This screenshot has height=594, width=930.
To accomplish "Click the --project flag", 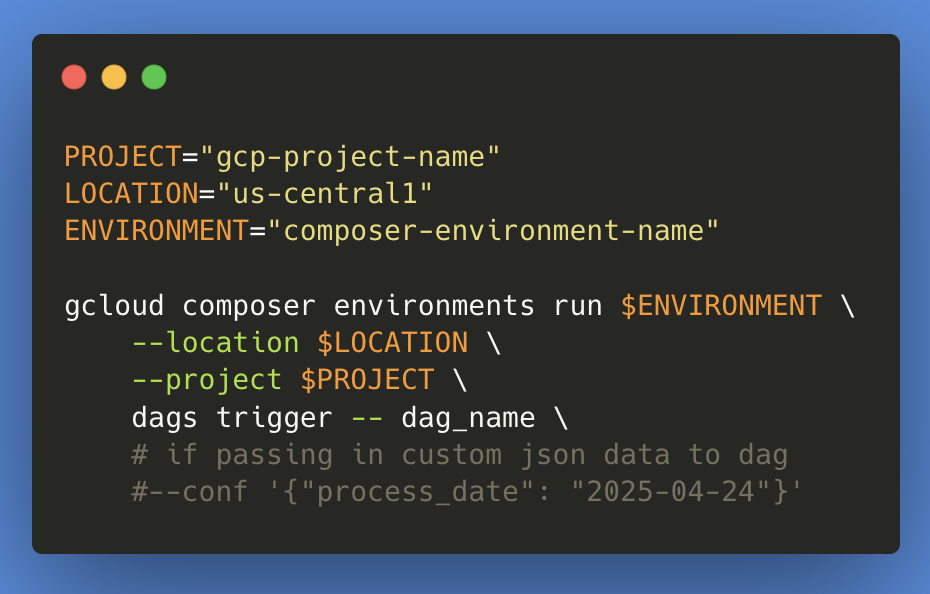I will (207, 381).
